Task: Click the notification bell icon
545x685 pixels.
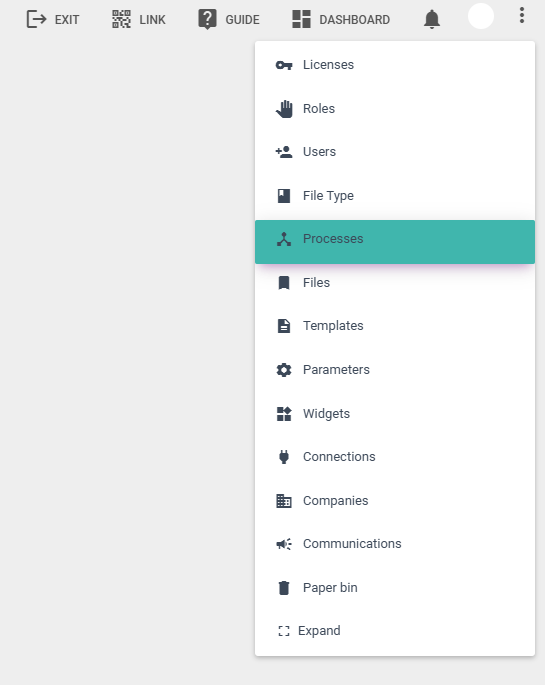Action: pyautogui.click(x=432, y=19)
